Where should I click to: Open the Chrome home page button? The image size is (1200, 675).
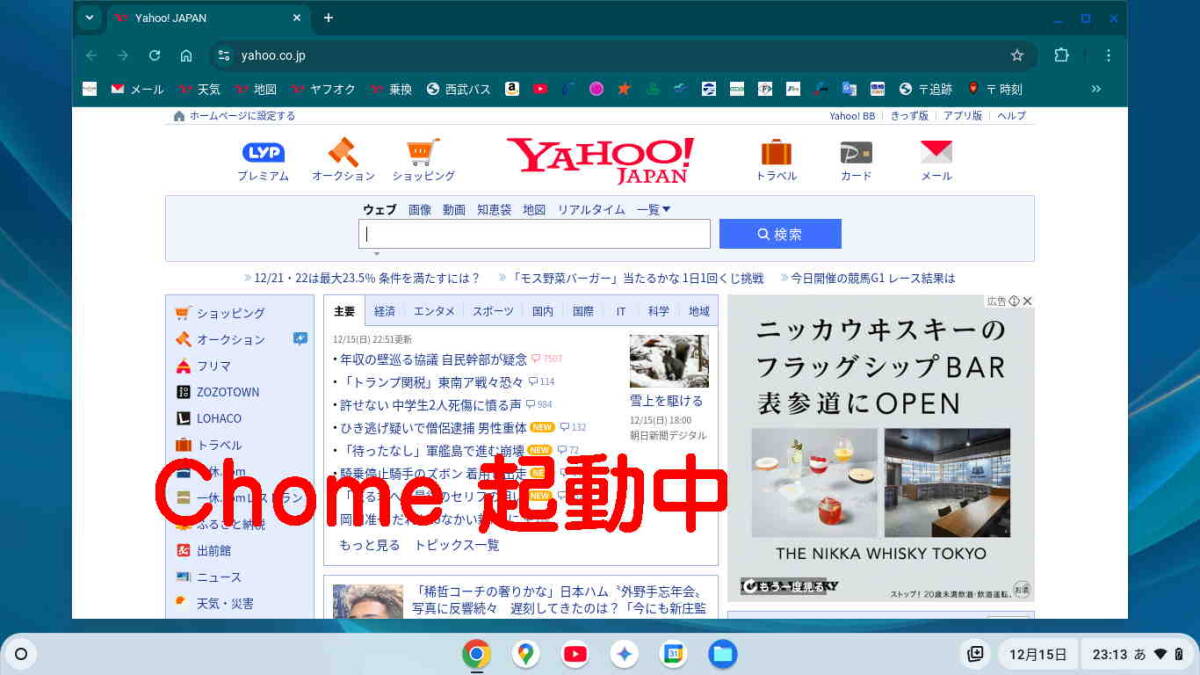tap(186, 55)
